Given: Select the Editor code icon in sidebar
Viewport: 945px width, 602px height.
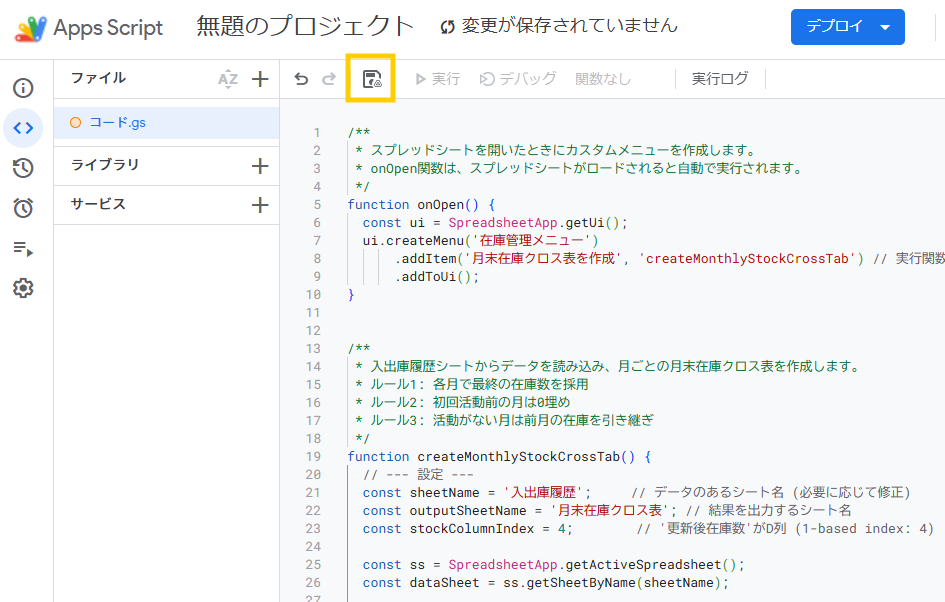Looking at the screenshot, I should click(x=23, y=128).
